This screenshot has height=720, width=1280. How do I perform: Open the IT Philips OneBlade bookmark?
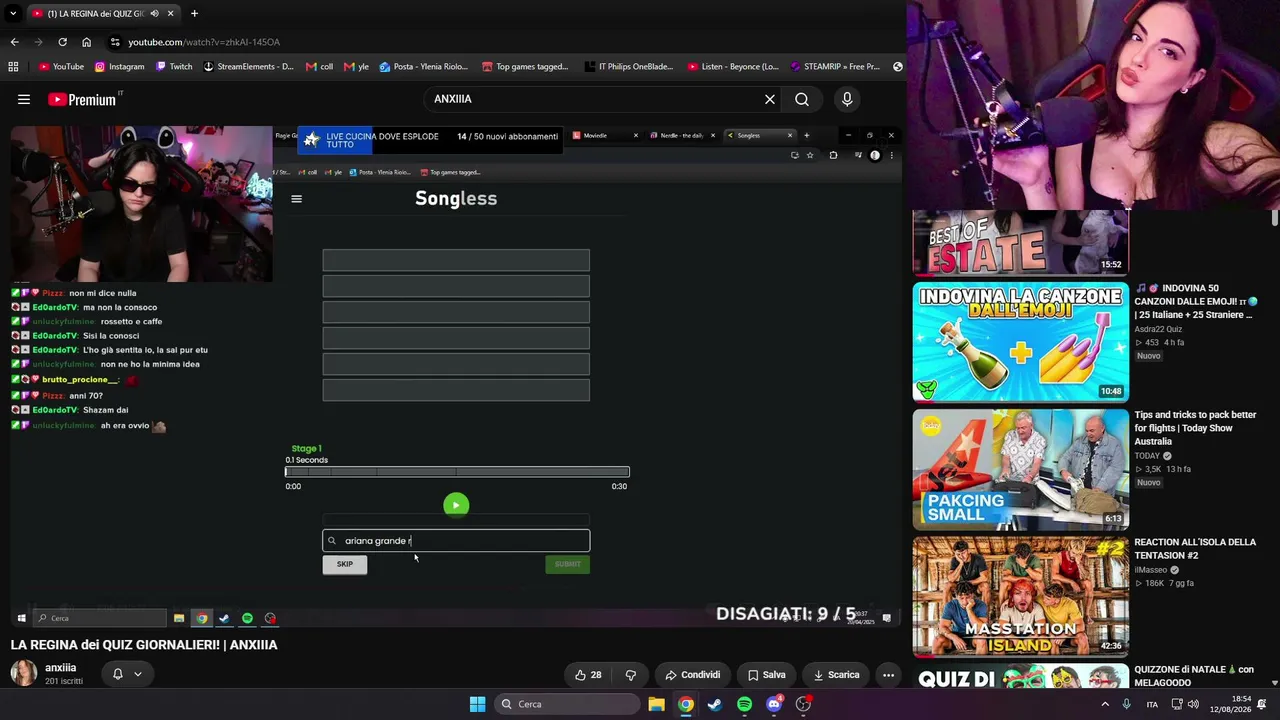pyautogui.click(x=628, y=67)
